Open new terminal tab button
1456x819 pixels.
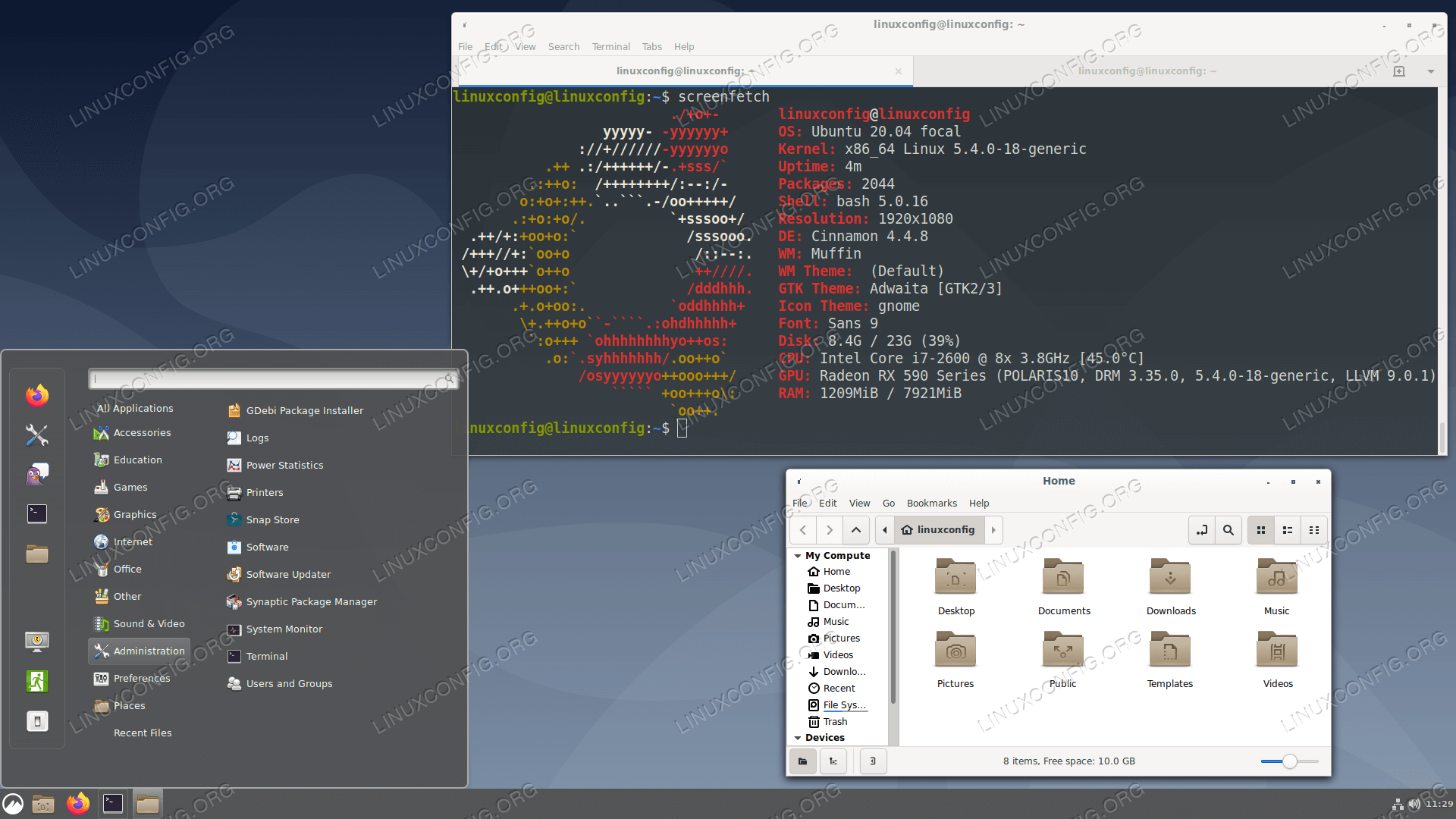click(1399, 71)
